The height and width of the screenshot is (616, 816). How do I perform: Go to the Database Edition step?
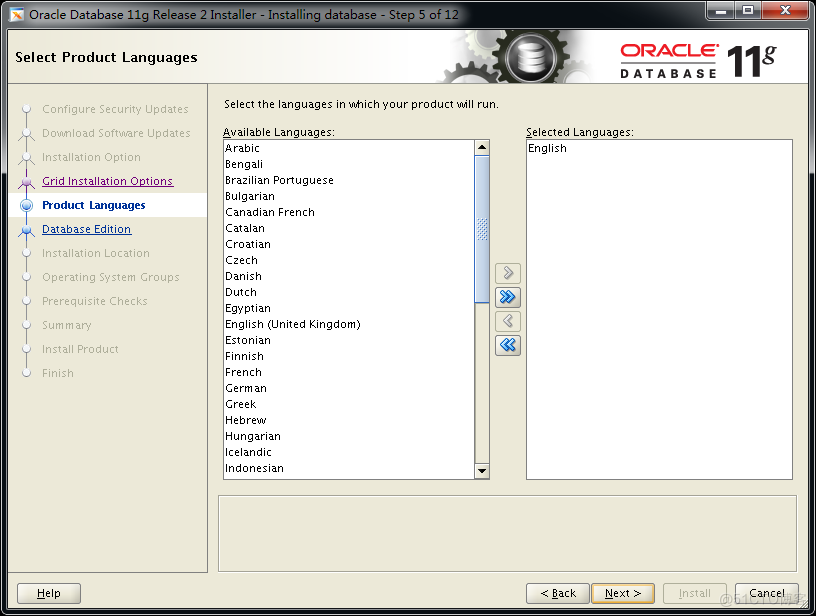(x=86, y=229)
